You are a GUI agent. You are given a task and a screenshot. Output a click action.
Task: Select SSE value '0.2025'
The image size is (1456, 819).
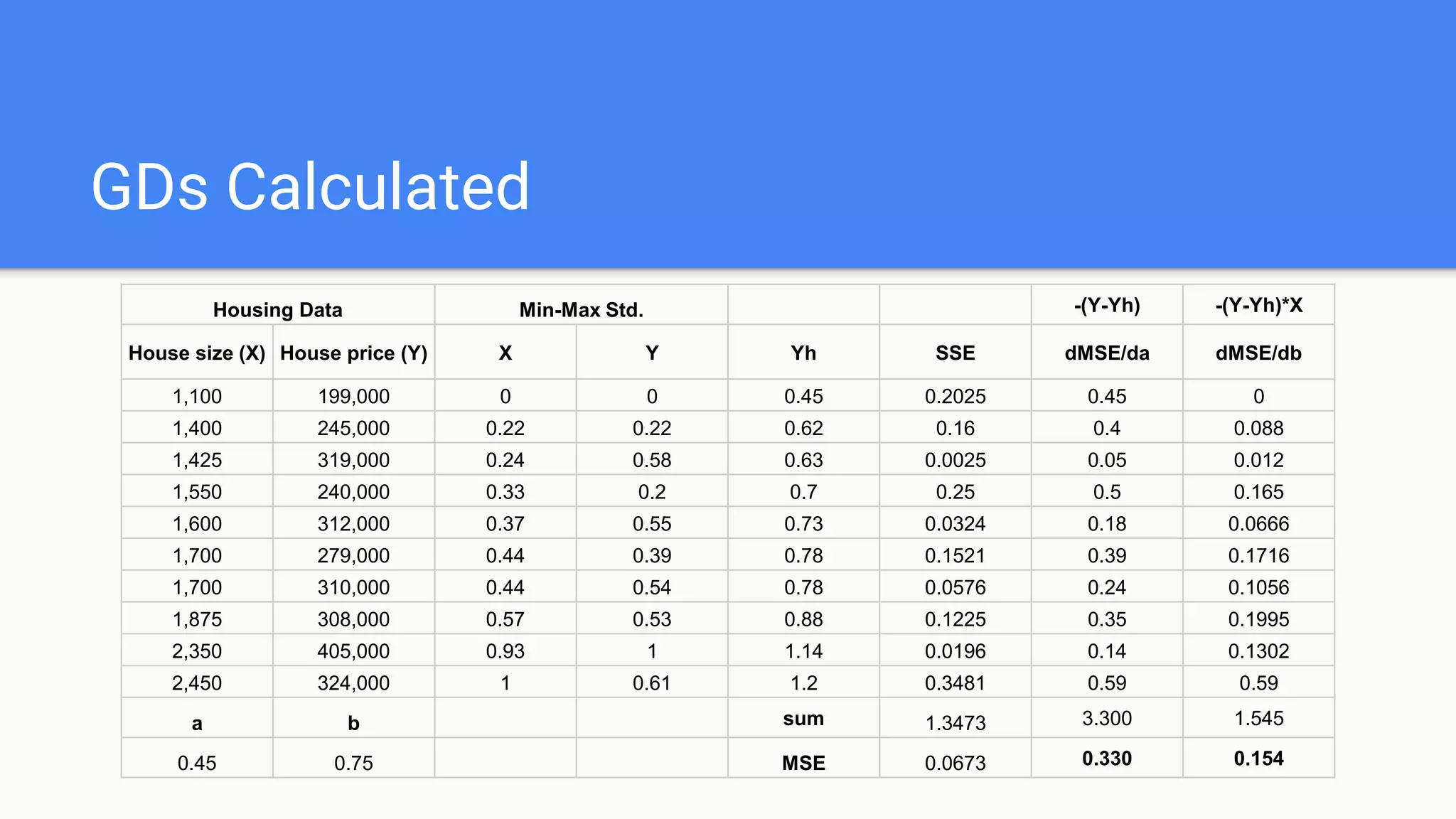tap(955, 396)
